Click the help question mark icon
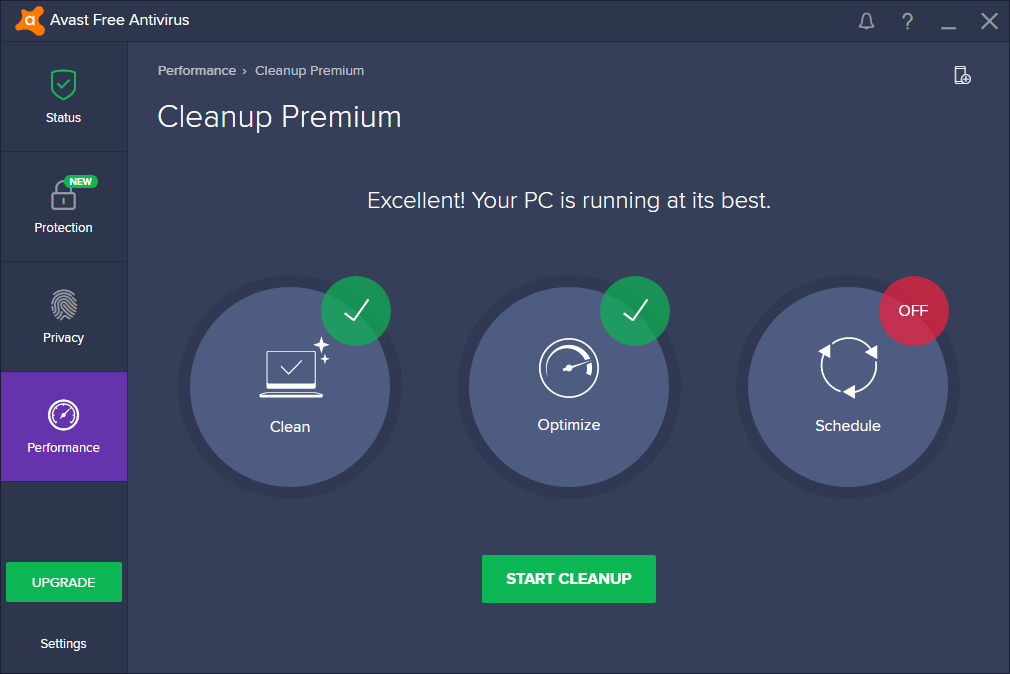1010x674 pixels. click(x=907, y=21)
